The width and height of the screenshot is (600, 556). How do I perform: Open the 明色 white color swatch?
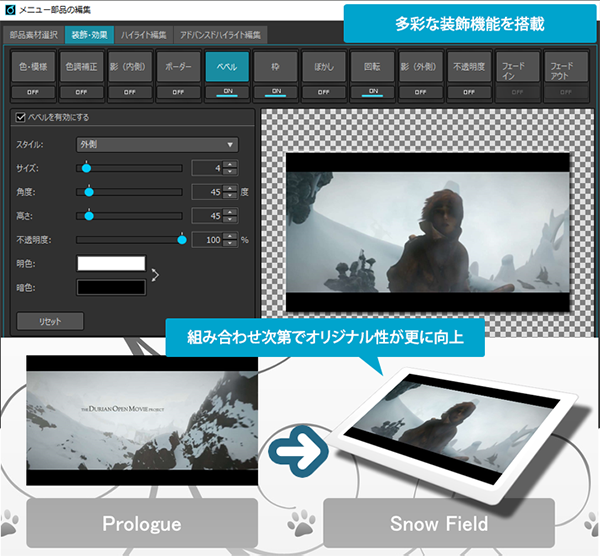click(111, 263)
